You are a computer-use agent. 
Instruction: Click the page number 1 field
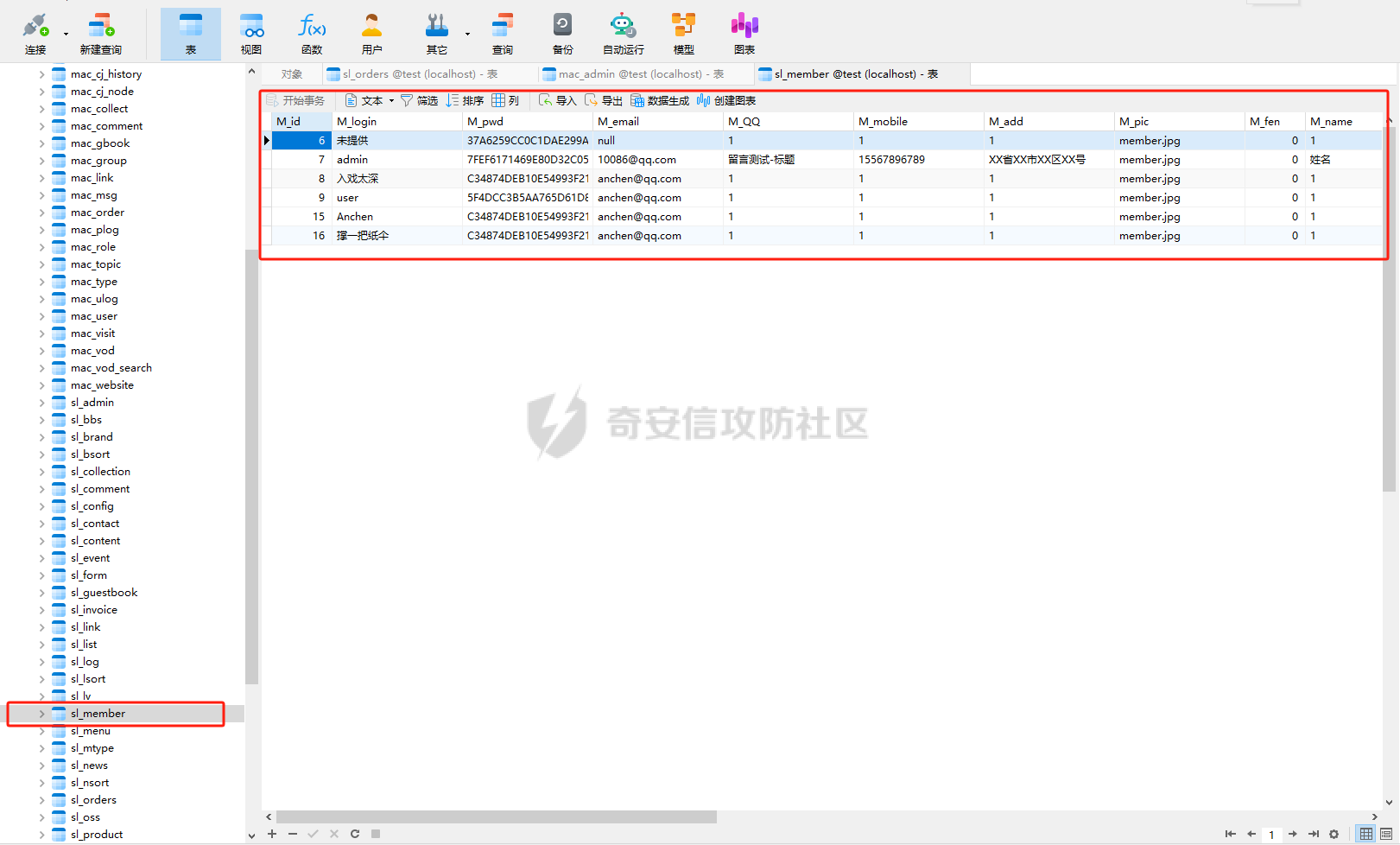tap(1271, 835)
